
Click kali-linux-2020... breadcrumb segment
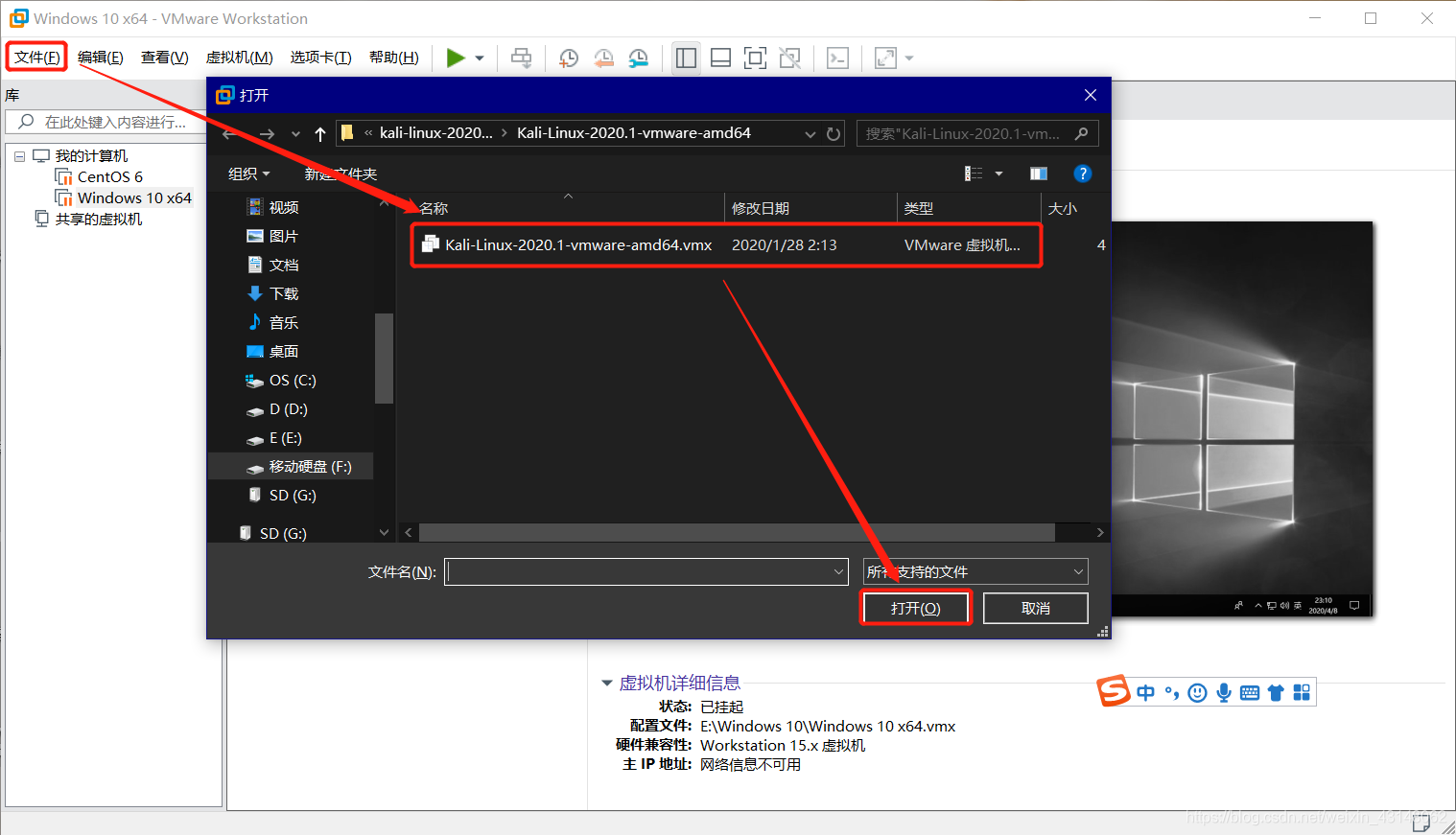pyautogui.click(x=436, y=133)
